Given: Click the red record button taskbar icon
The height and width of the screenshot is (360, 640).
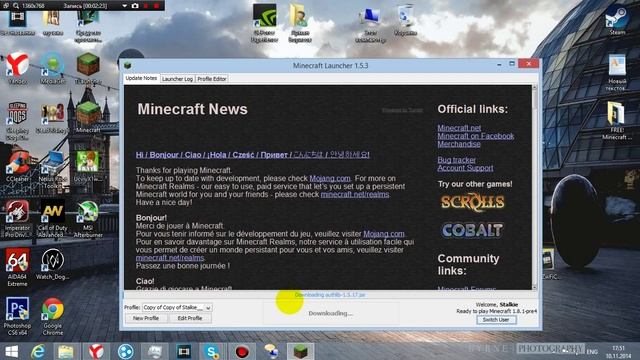Looking at the screenshot, I should pyautogui.click(x=242, y=351).
